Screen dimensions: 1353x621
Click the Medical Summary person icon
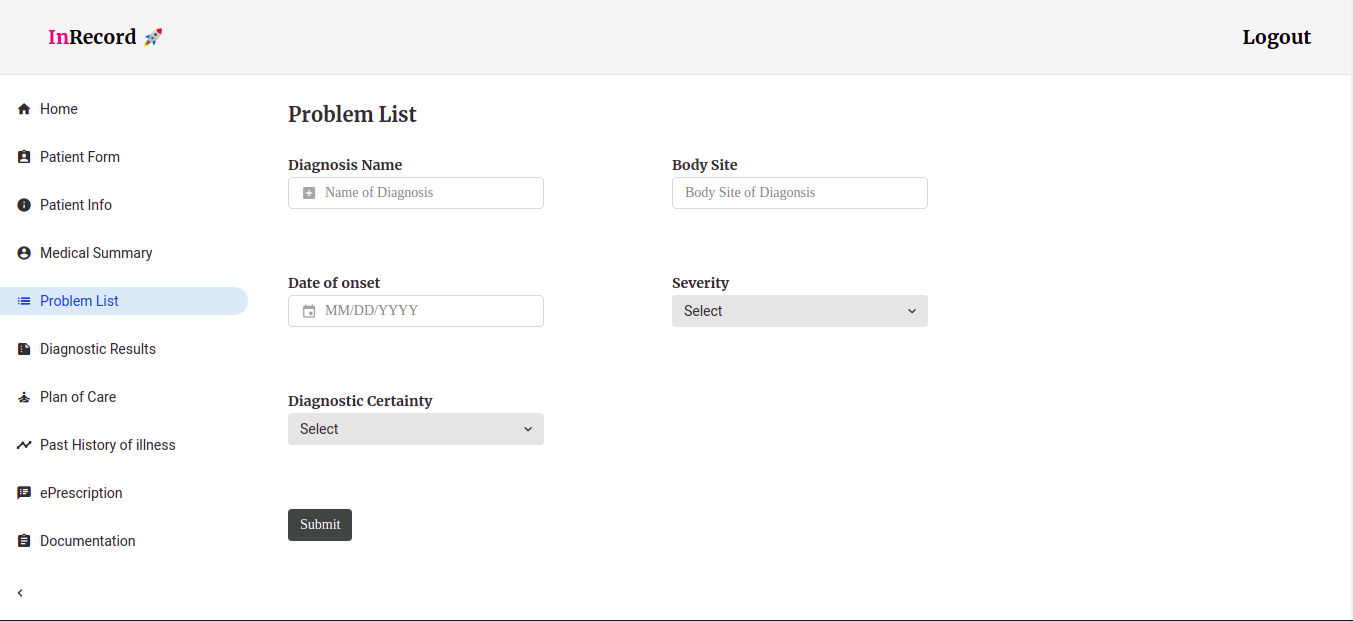[24, 253]
